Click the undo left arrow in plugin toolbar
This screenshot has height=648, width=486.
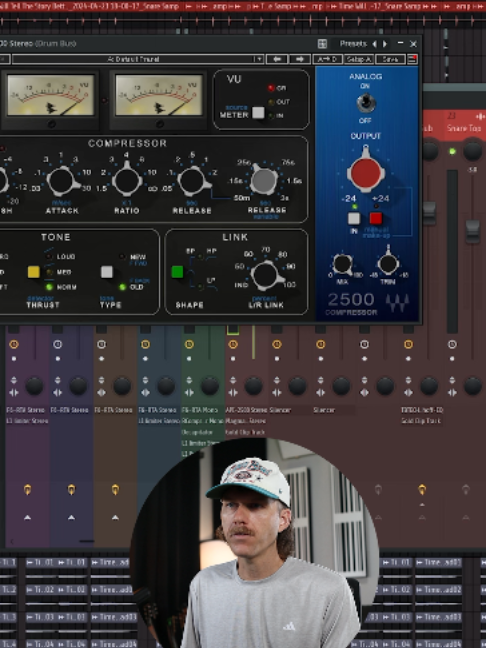click(277, 59)
